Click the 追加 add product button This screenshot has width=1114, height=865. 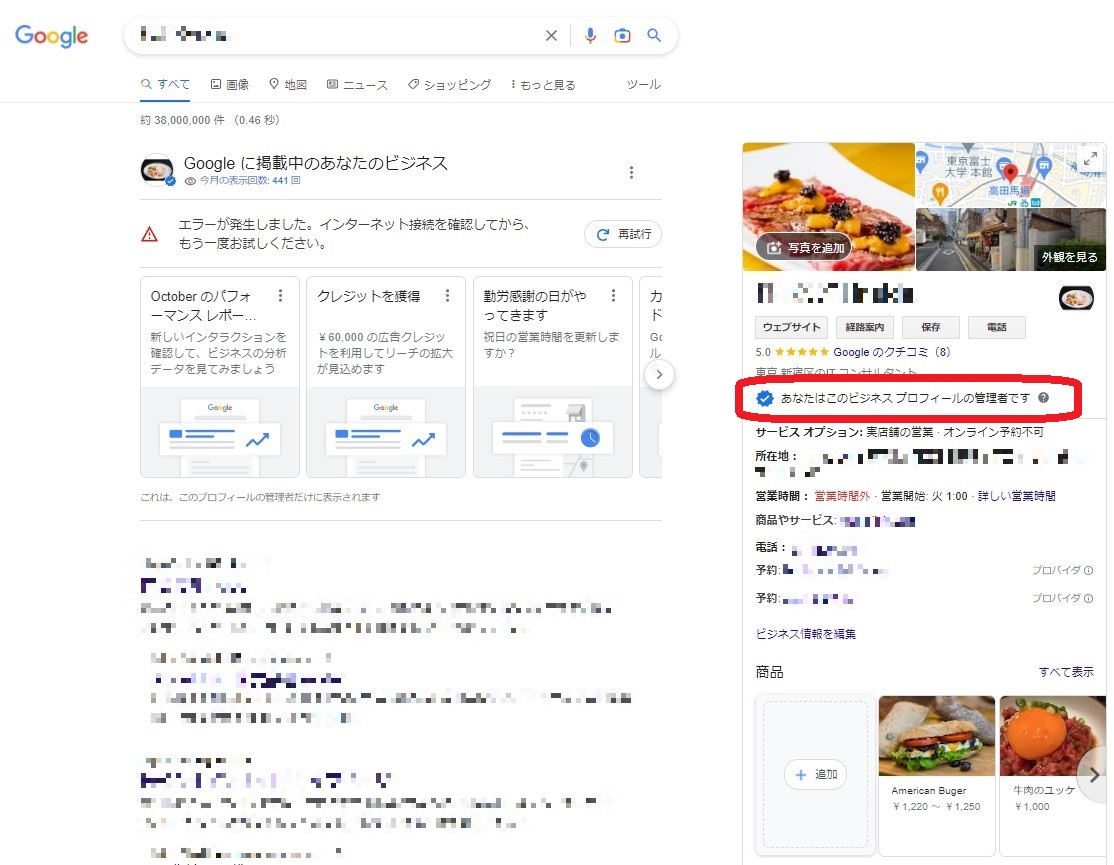click(815, 775)
